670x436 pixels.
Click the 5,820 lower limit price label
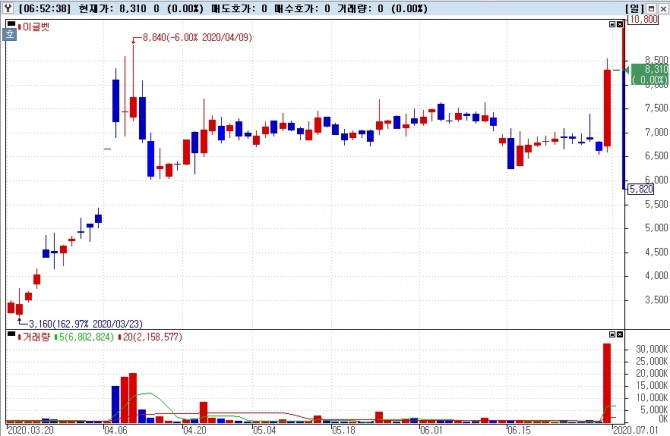(x=641, y=189)
